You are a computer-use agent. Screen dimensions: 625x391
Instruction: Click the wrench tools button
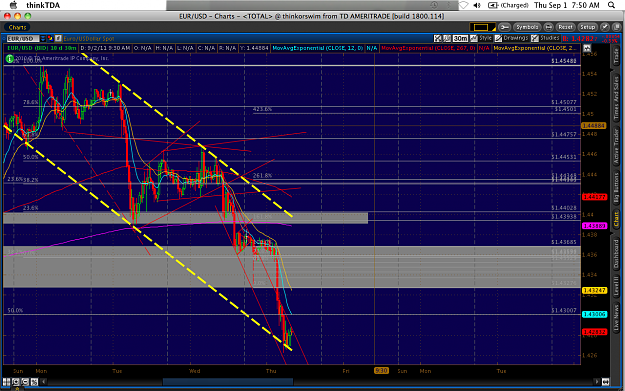(x=504, y=27)
